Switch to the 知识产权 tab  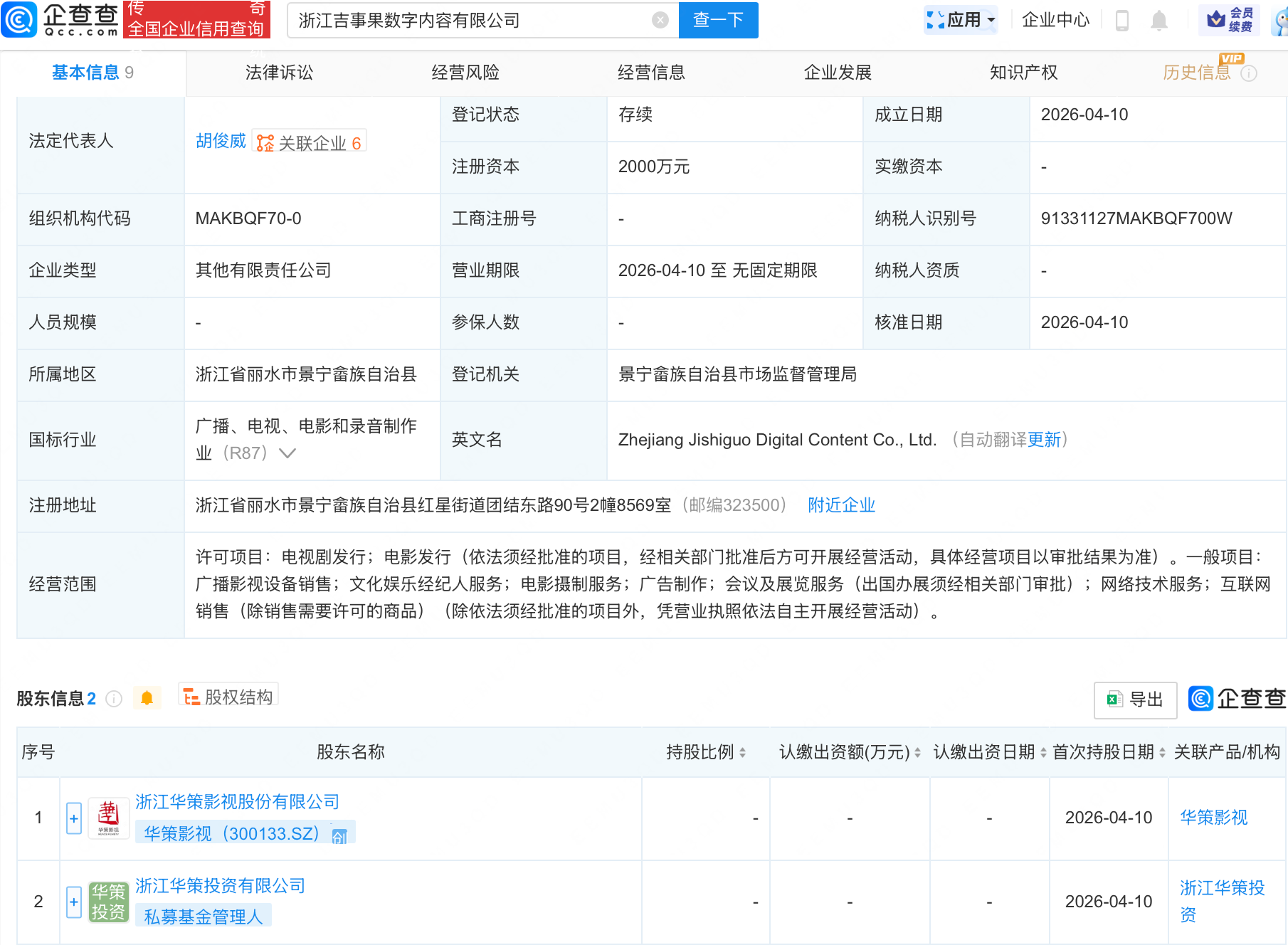tap(1023, 73)
